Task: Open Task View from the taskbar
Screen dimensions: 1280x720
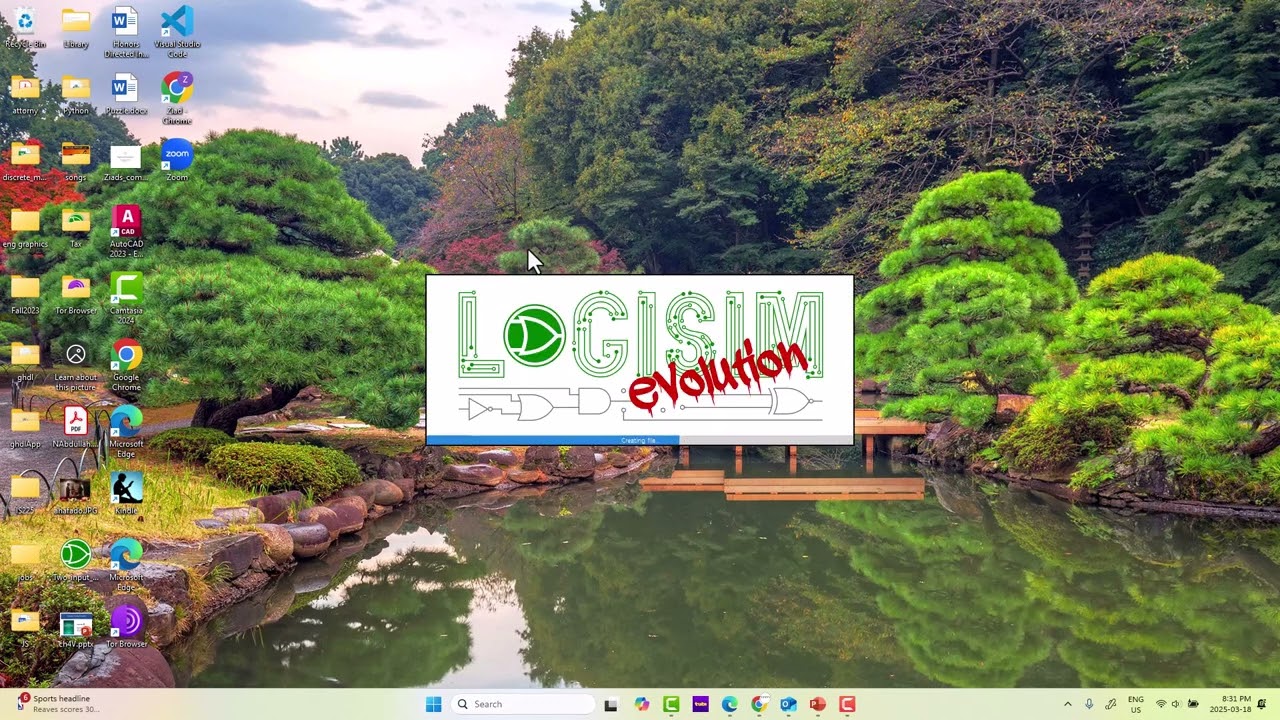Action: tap(611, 704)
